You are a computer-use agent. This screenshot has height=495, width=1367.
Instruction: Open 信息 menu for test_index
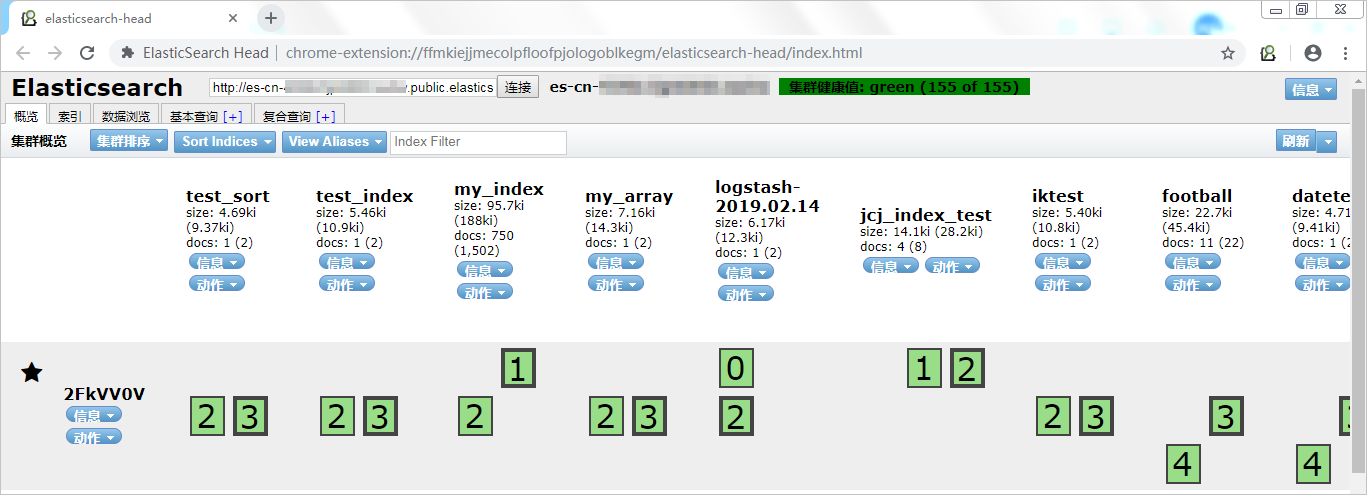[347, 262]
